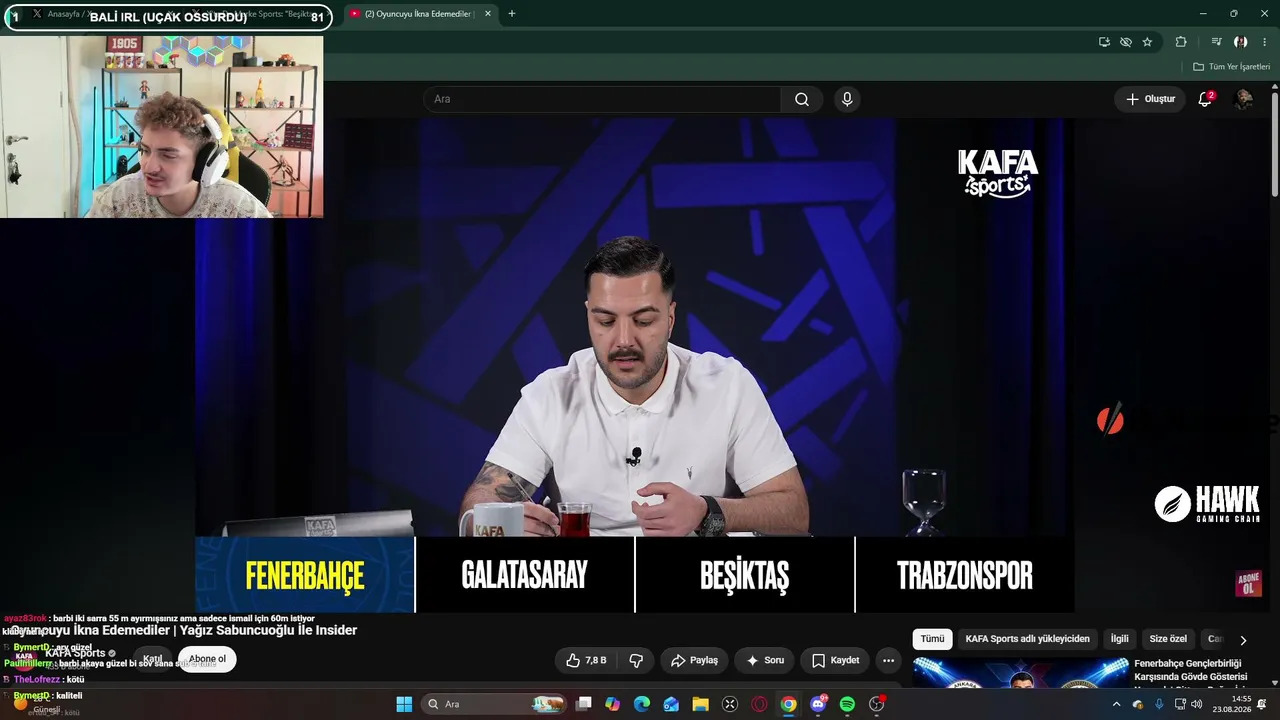Viewport: 1280px width, 720px height.
Task: Click the Soru button
Action: pos(765,660)
